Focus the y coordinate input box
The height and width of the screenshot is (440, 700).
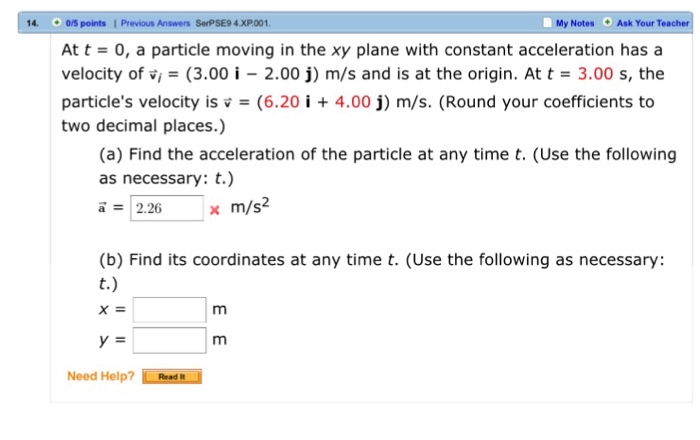[x=170, y=340]
